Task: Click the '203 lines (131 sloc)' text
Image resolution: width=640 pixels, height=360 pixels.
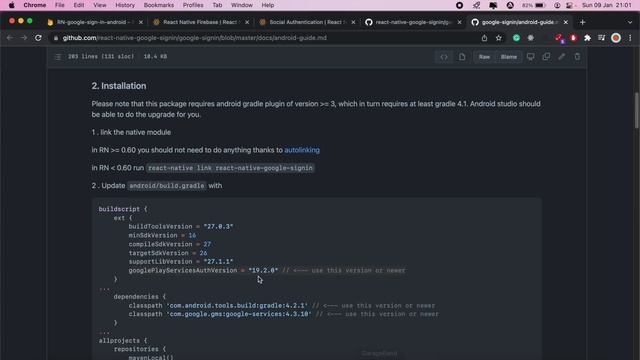Action: coord(101,56)
